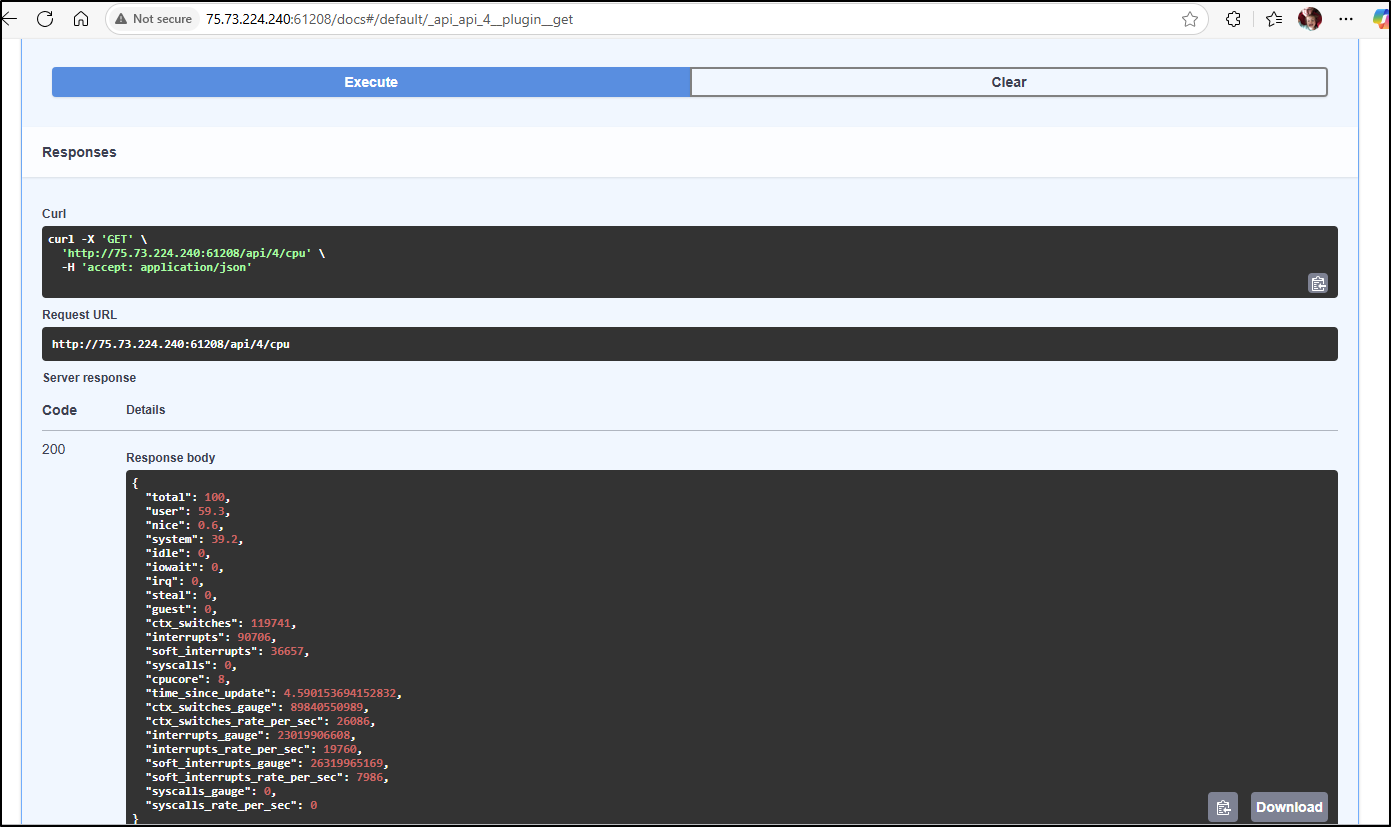Download the response body
1391x827 pixels.
click(1289, 807)
